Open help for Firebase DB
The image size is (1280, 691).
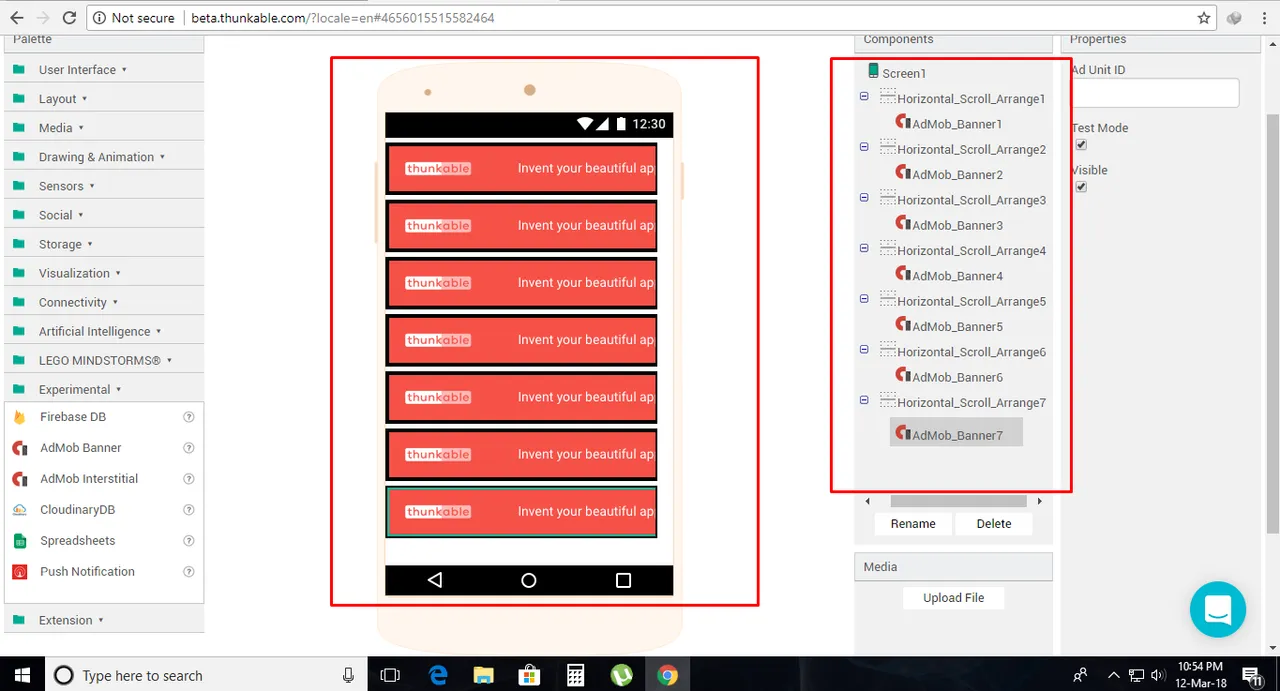pos(188,417)
